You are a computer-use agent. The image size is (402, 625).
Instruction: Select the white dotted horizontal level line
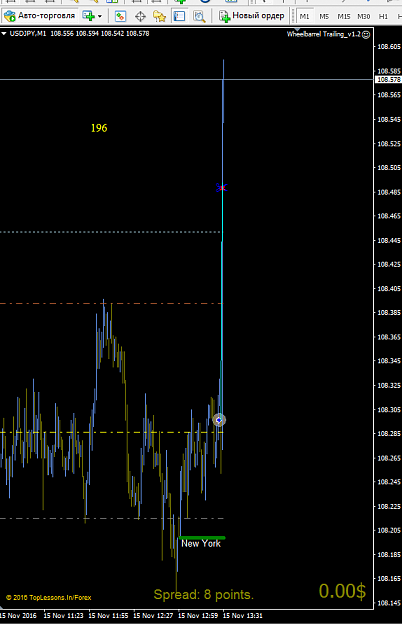pos(110,232)
